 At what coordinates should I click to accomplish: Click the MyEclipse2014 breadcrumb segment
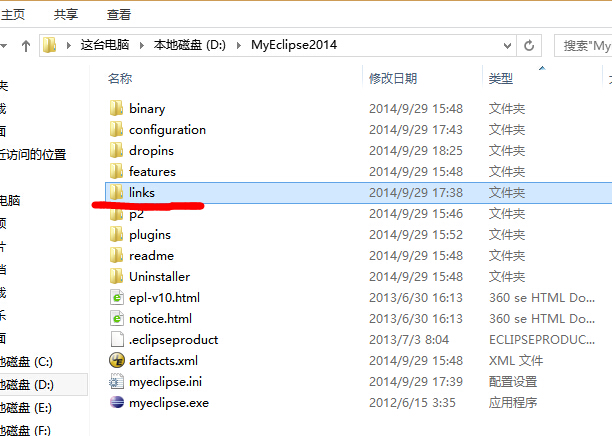[294, 45]
